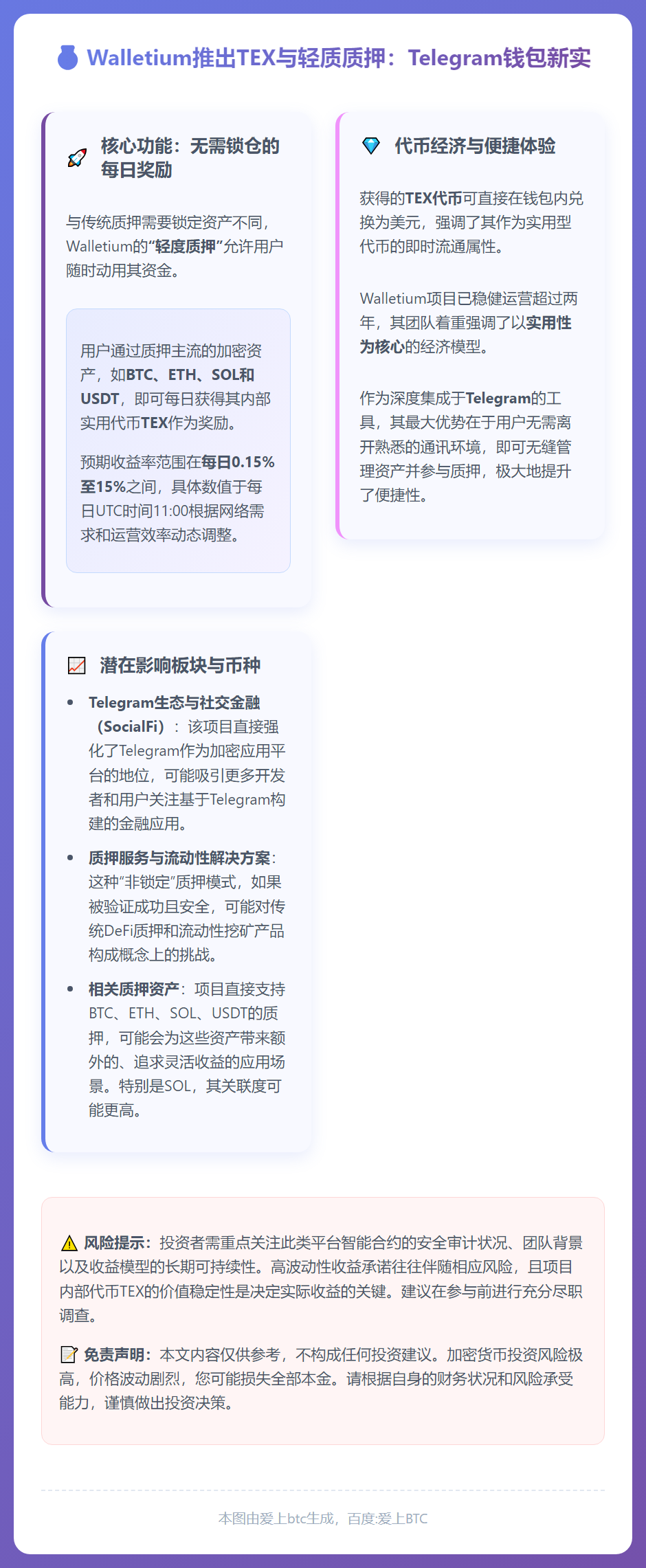
Task: Click the rocket icon in 核心功能 card
Action: point(77,158)
